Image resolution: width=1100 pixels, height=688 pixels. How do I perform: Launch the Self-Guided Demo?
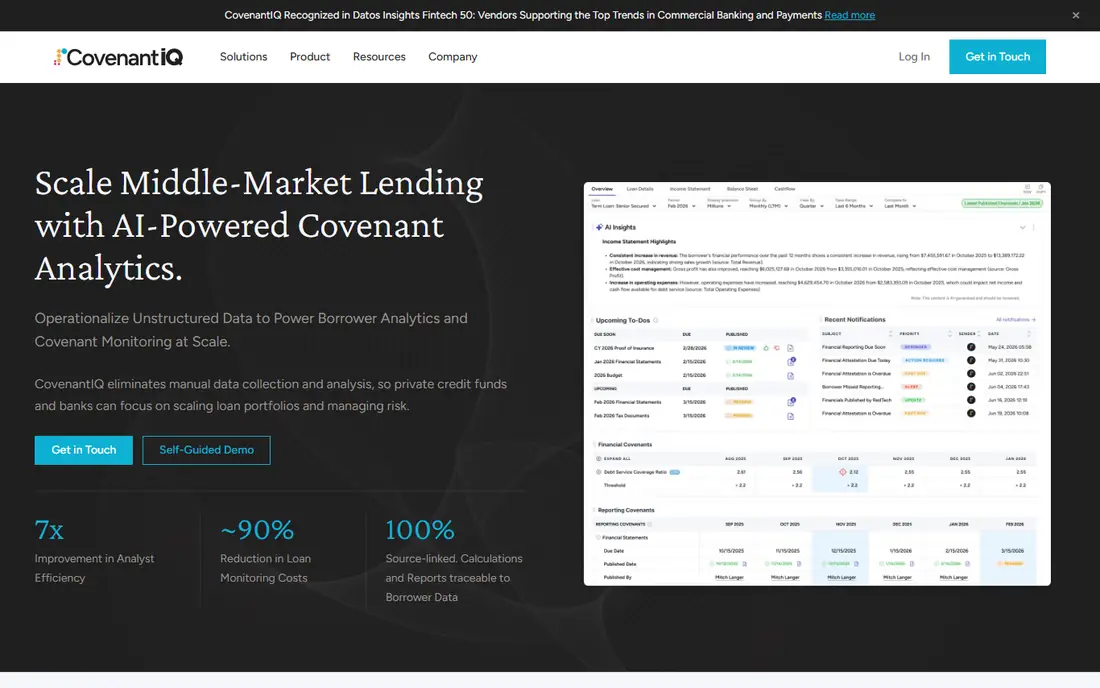(x=206, y=450)
